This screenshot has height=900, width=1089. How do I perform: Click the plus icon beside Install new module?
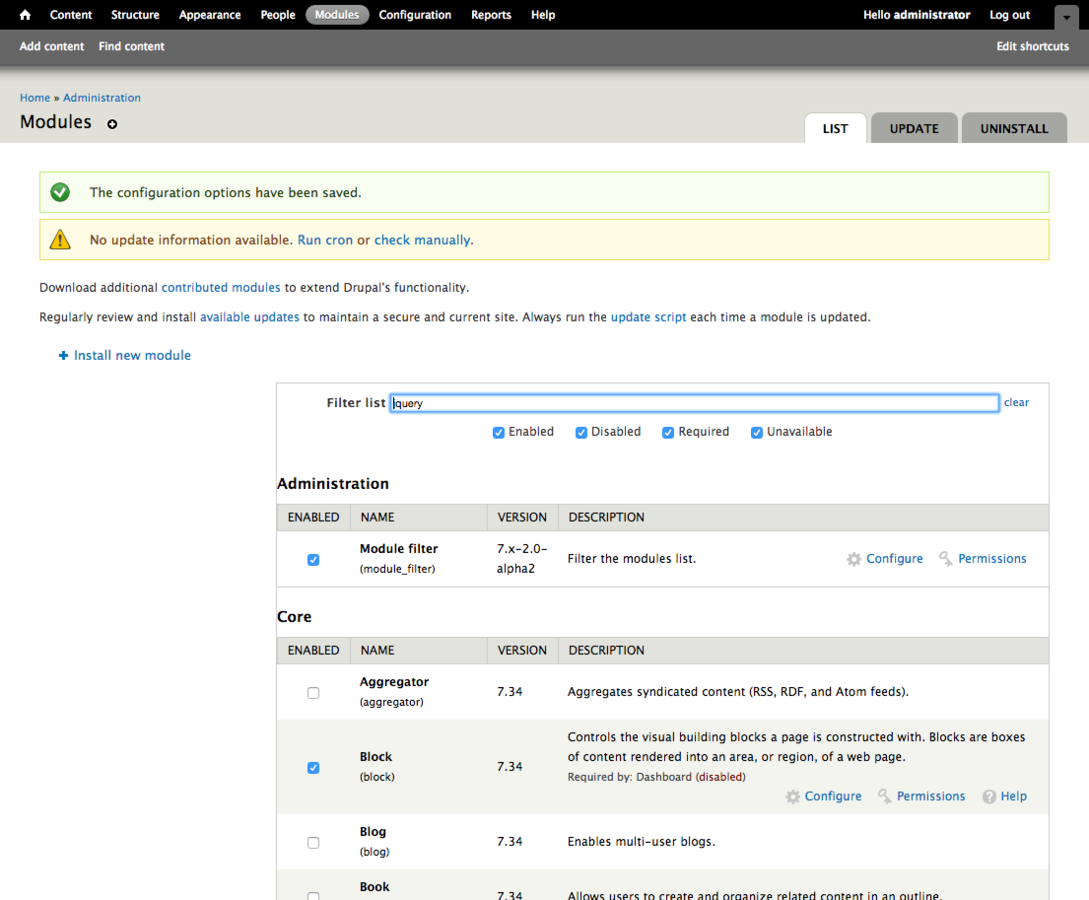(x=63, y=356)
